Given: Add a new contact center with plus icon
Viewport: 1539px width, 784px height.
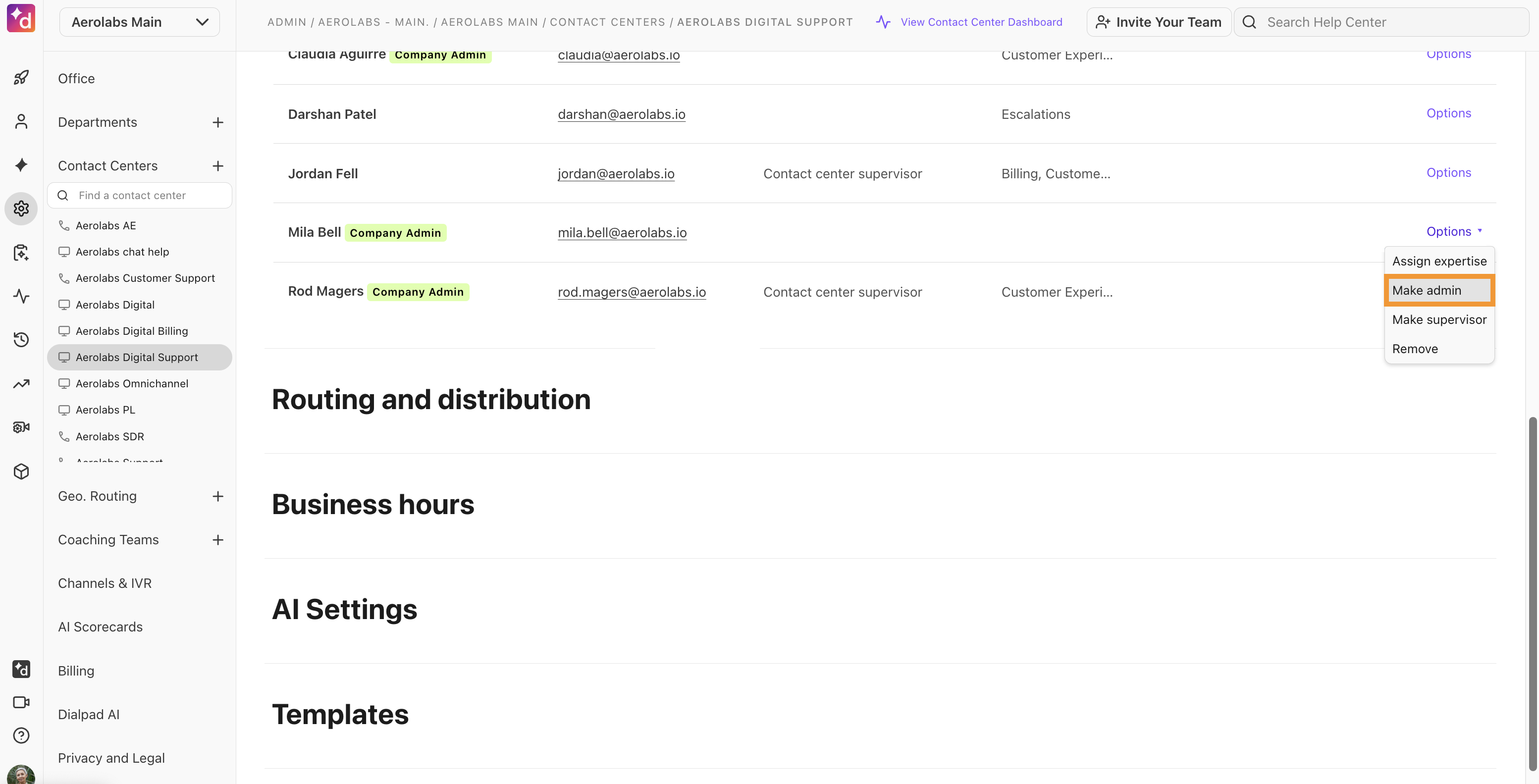Looking at the screenshot, I should tap(218, 166).
